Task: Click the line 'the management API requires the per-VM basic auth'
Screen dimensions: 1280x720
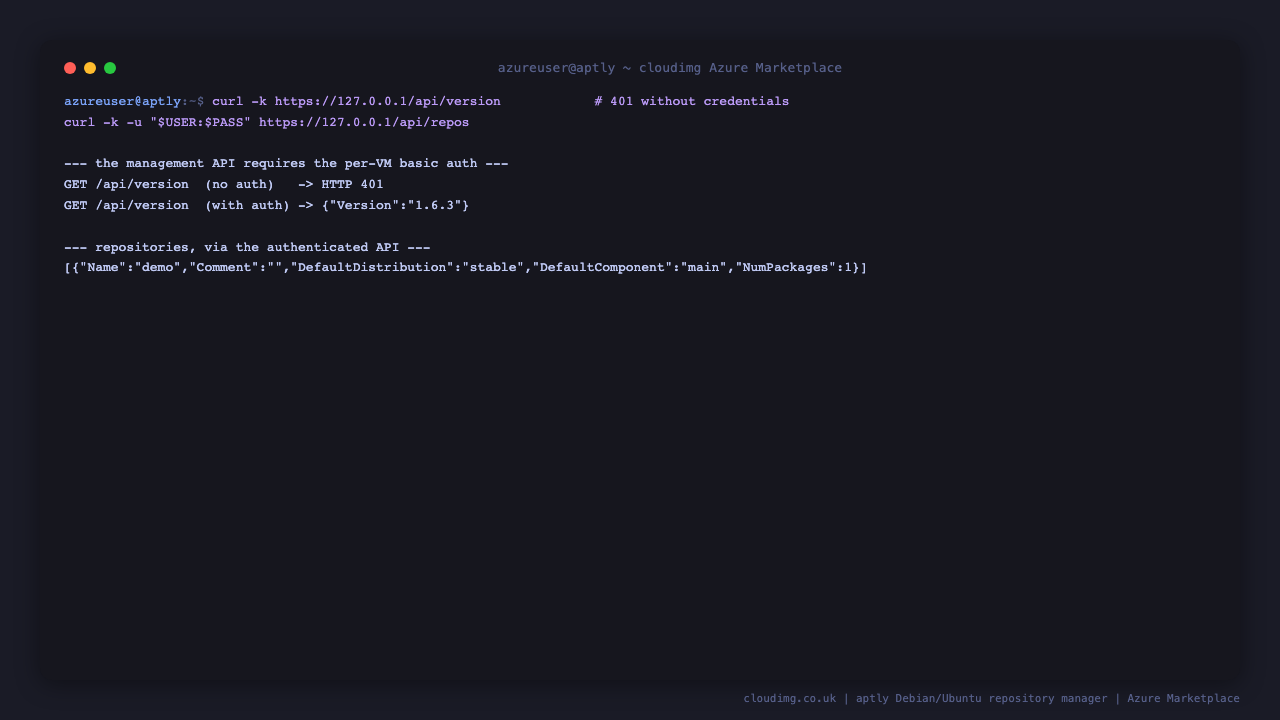Action: (286, 164)
